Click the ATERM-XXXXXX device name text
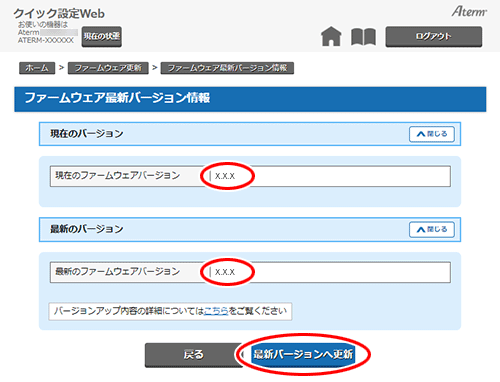Image resolution: width=500 pixels, height=382 pixels. (46, 40)
